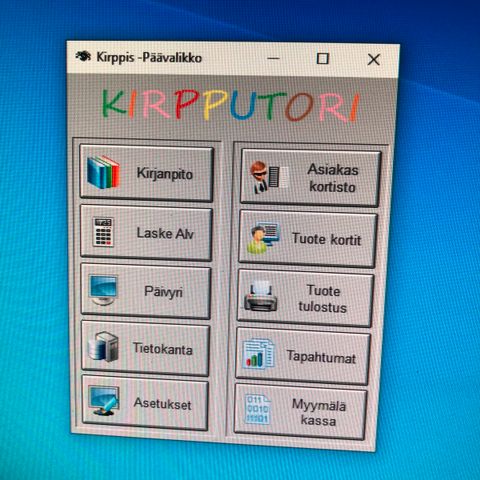This screenshot has height=480, width=480.
Task: Click the Kirppis window title bar icon
Action: click(x=83, y=56)
